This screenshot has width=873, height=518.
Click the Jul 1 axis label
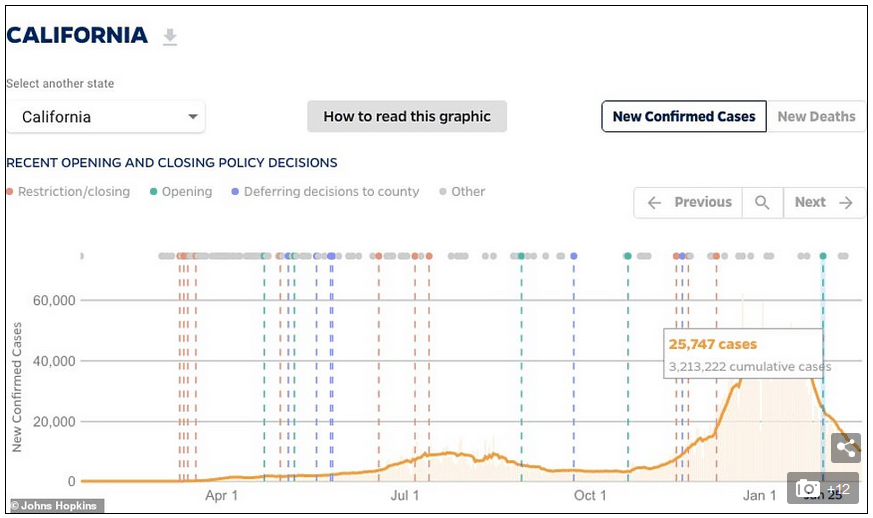tap(404, 496)
